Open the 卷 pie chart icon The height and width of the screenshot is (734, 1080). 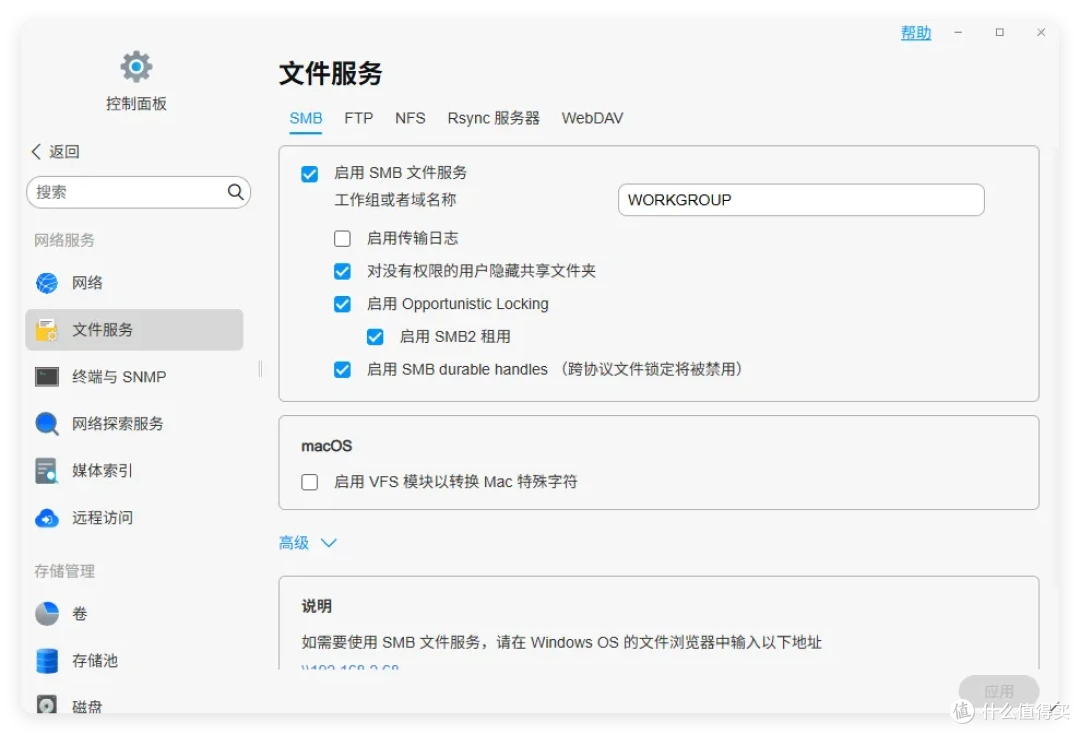(x=47, y=614)
